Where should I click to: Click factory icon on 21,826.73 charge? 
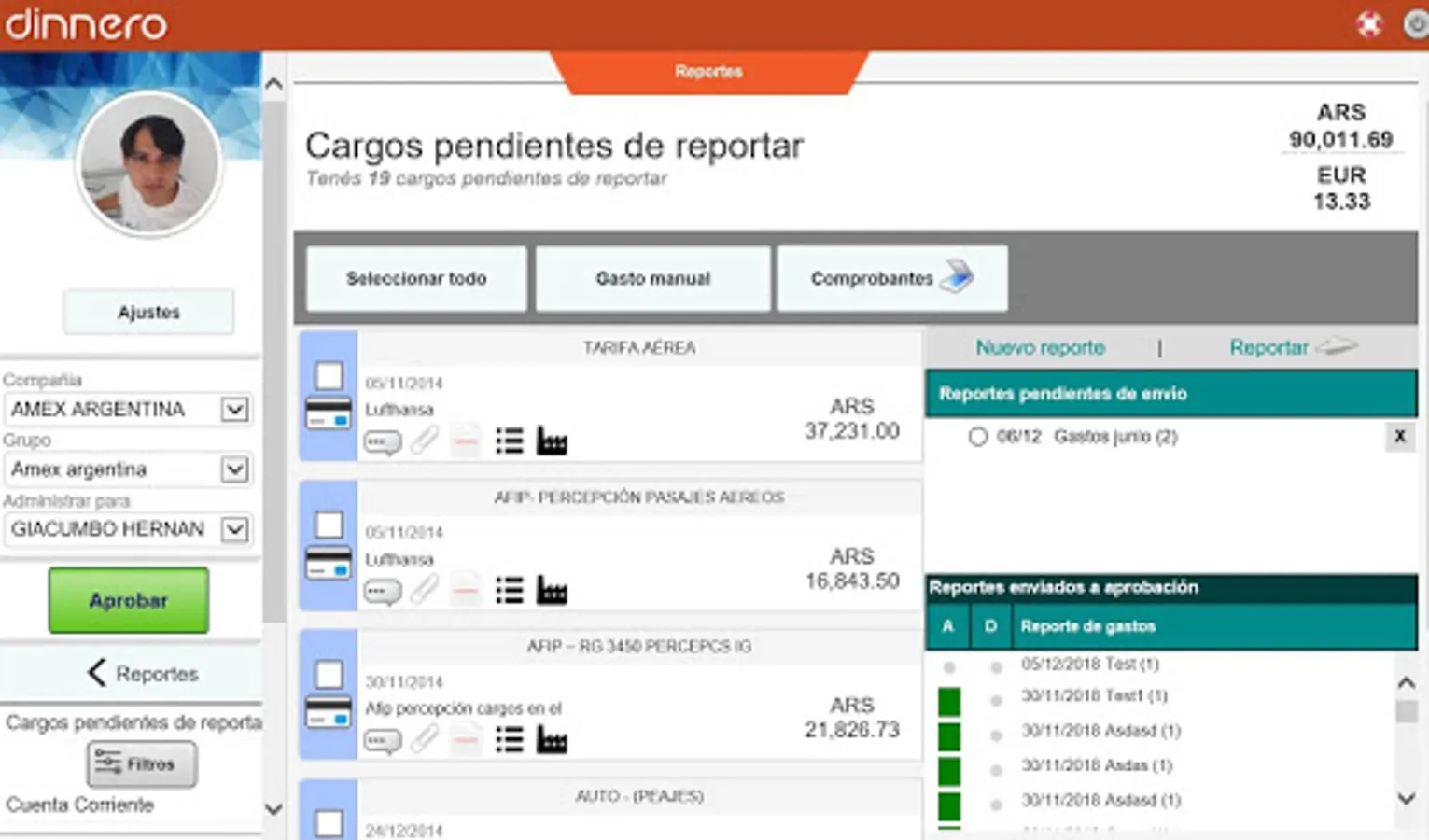pos(552,740)
